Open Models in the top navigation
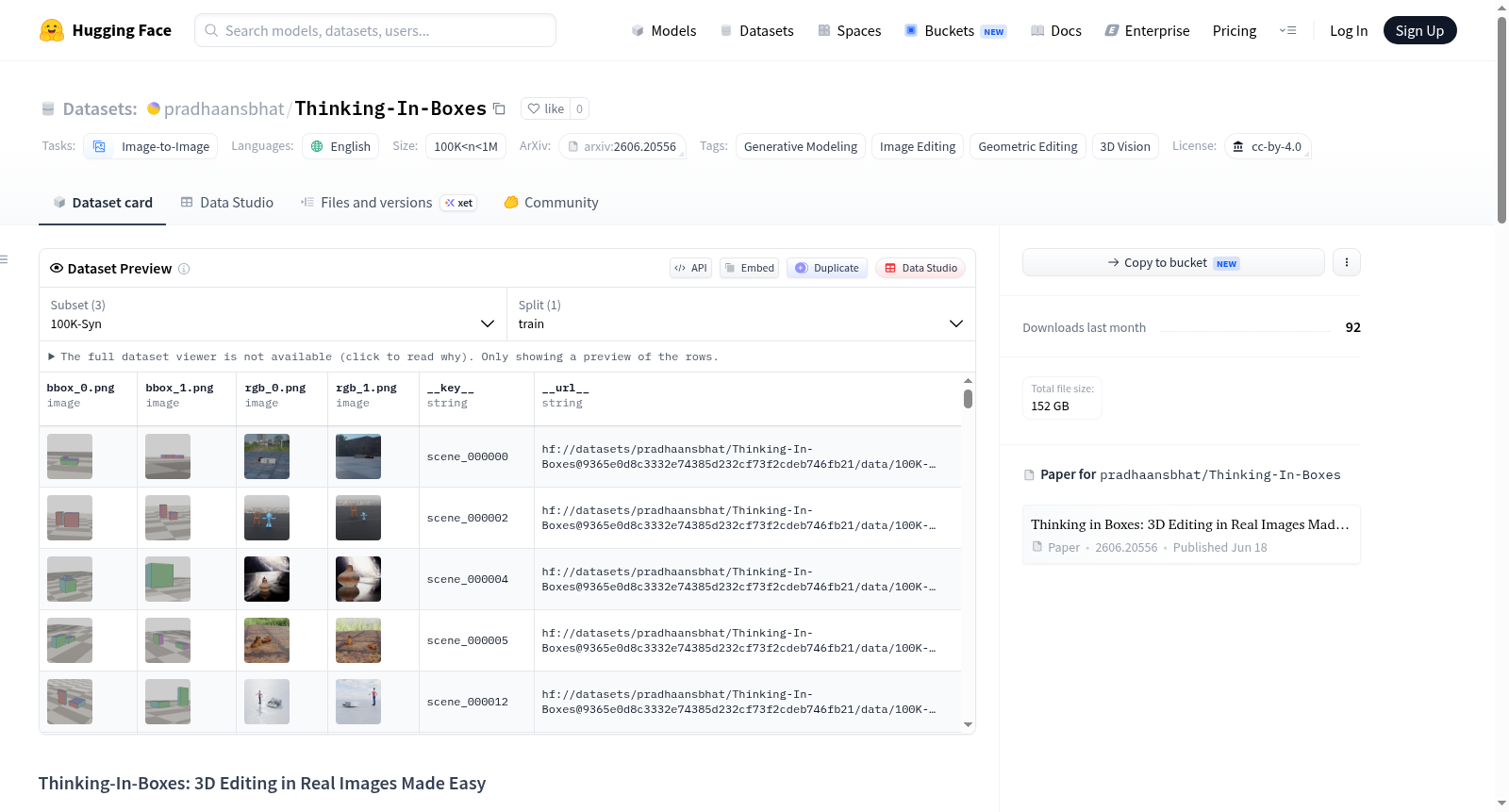Screen dimensions: 1509x812 click(664, 30)
